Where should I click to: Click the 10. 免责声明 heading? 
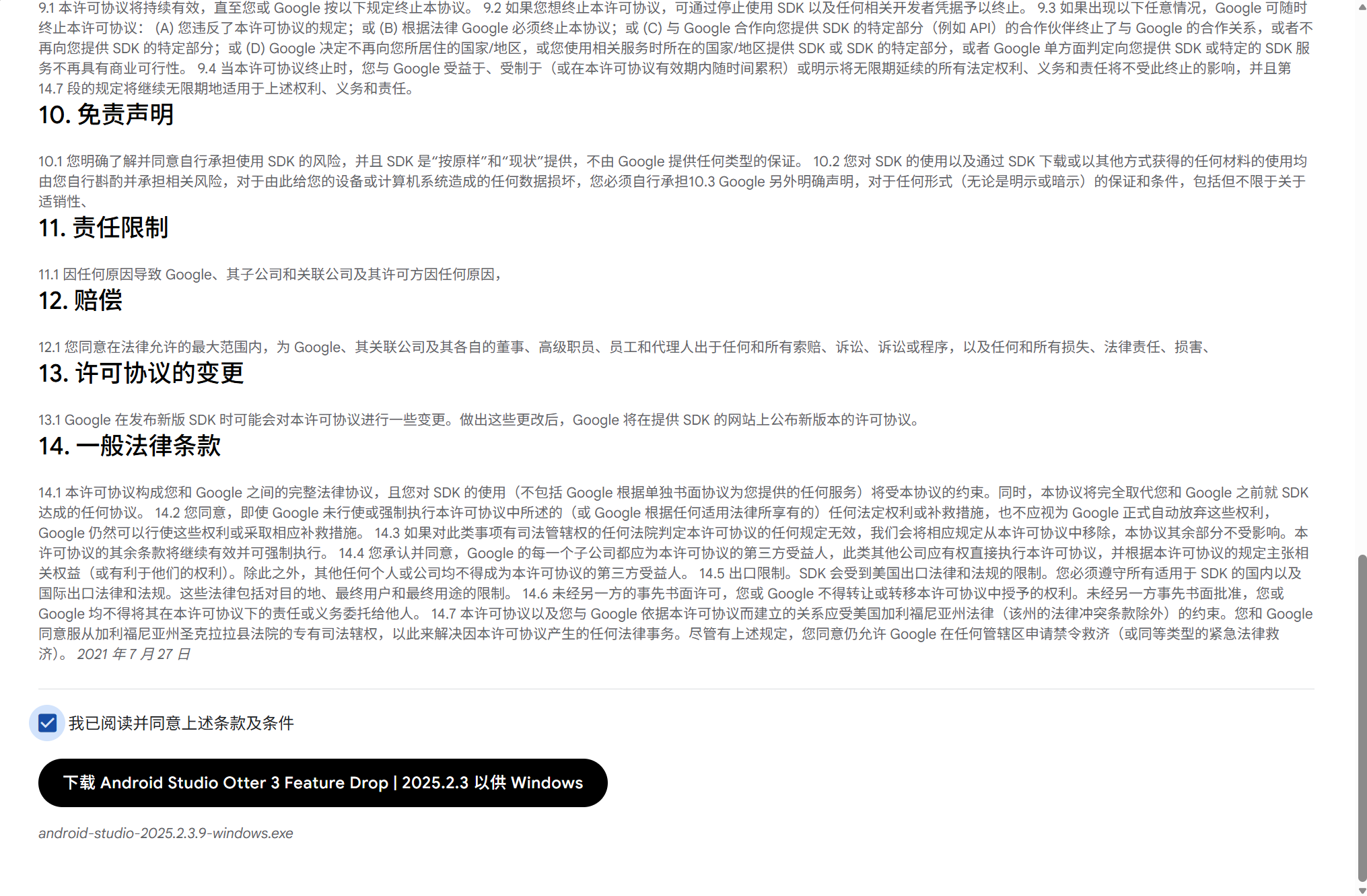tap(106, 114)
